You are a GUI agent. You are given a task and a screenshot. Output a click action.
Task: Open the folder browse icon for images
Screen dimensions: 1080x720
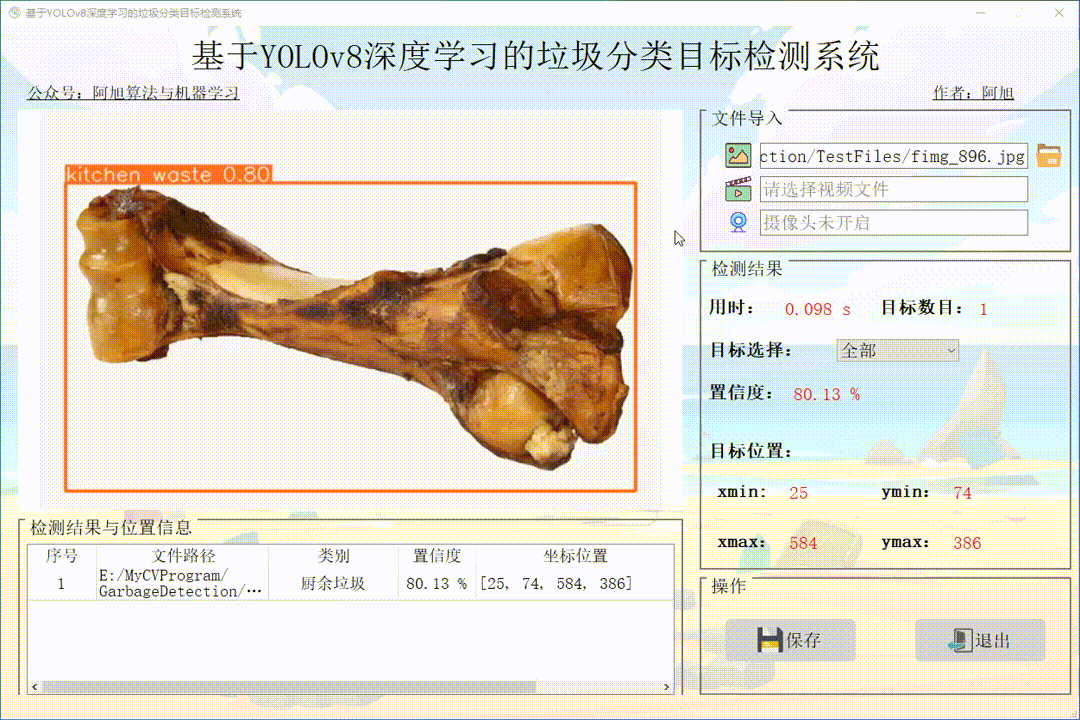click(x=1051, y=155)
